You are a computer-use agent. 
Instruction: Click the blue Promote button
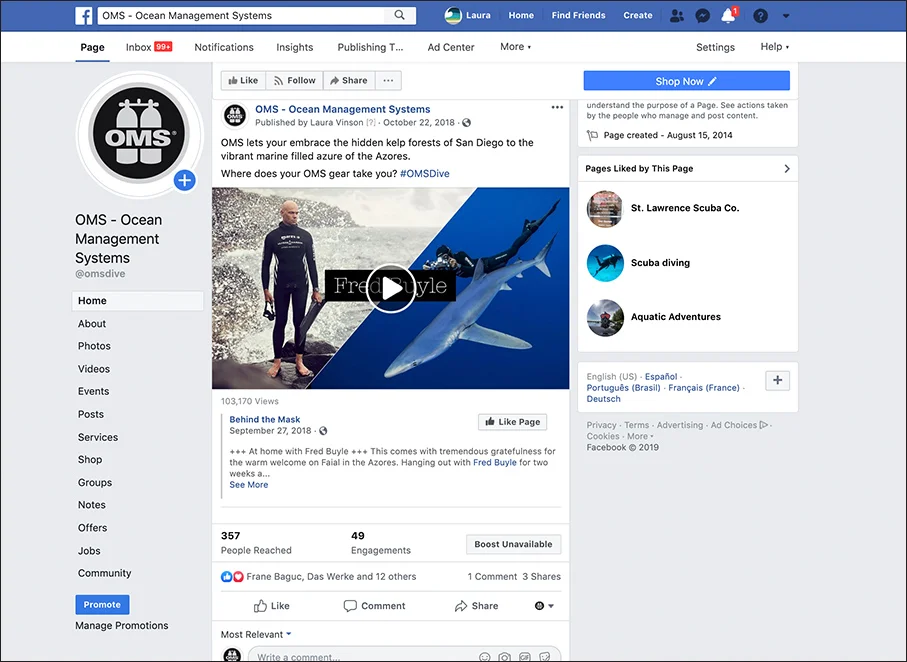pyautogui.click(x=102, y=605)
